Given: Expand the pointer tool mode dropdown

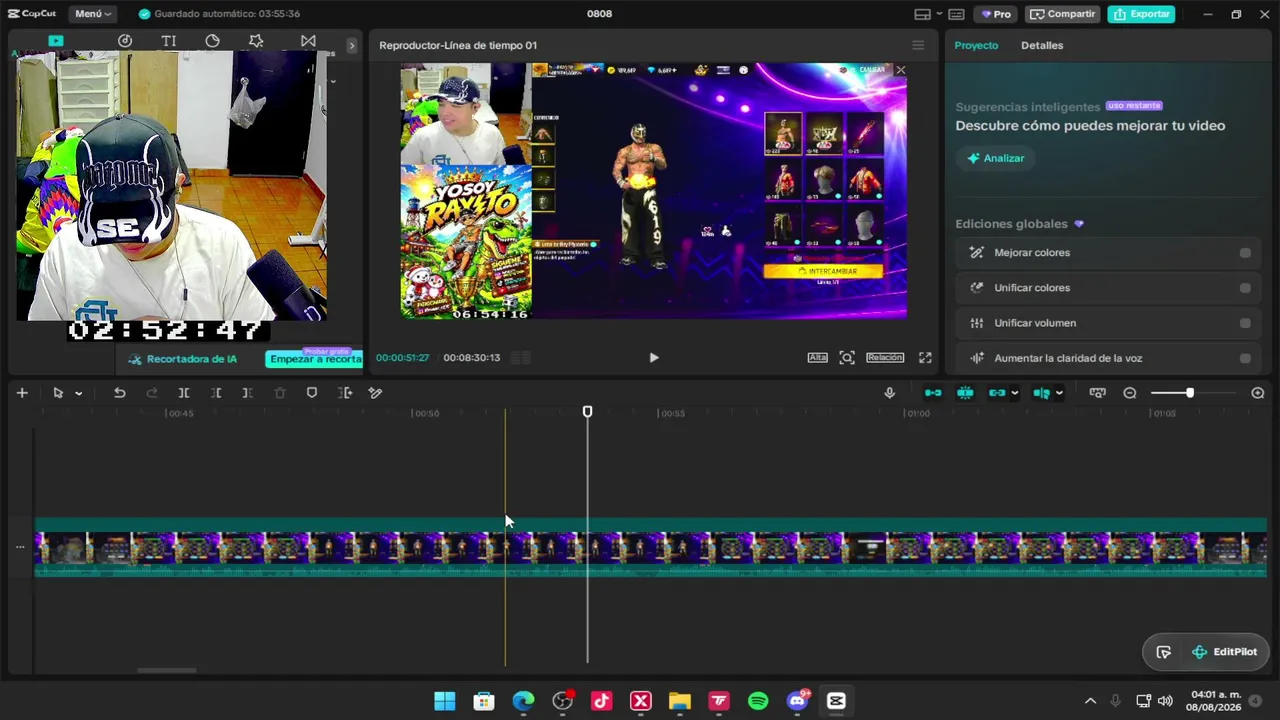Looking at the screenshot, I should click(78, 393).
